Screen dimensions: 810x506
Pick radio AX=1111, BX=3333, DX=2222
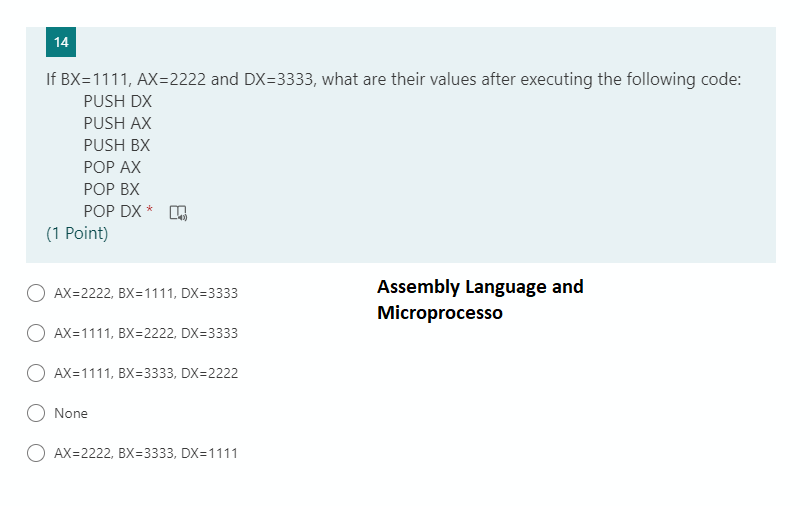click(36, 373)
